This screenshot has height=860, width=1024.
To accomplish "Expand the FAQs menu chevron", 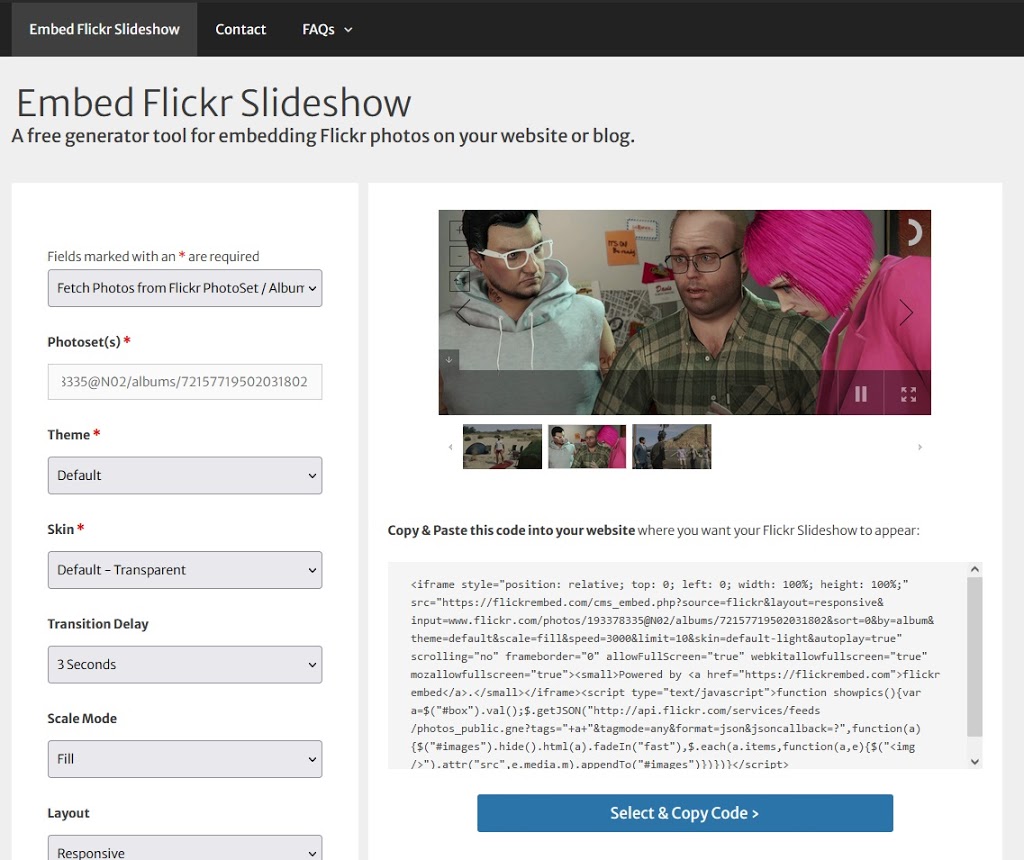I will 348,29.
